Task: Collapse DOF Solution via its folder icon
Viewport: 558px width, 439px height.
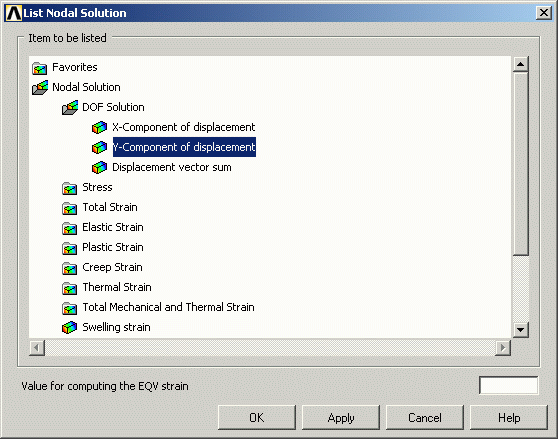Action: click(x=70, y=107)
